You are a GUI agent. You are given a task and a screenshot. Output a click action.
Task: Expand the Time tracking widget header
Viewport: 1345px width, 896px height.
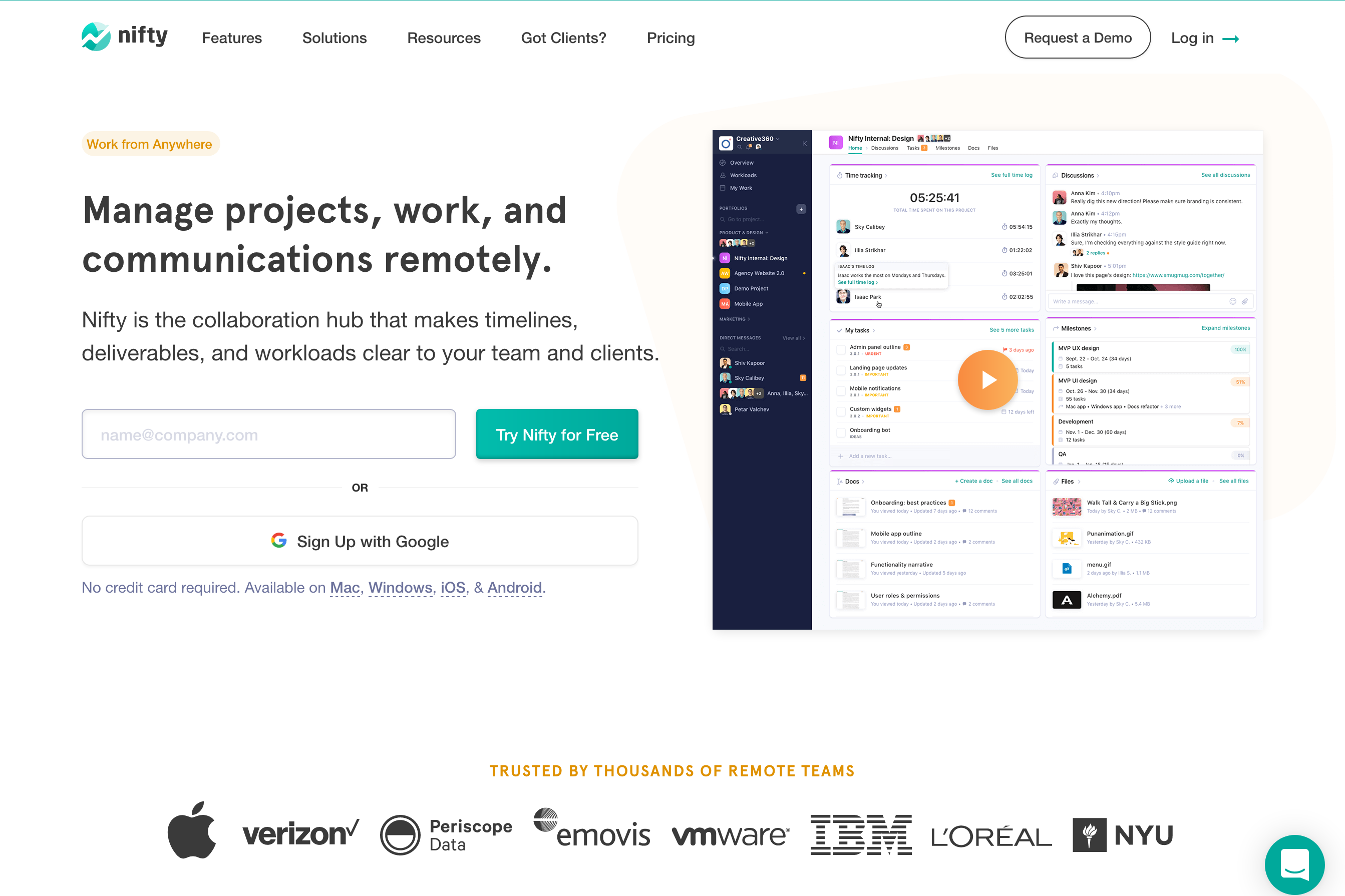863,175
